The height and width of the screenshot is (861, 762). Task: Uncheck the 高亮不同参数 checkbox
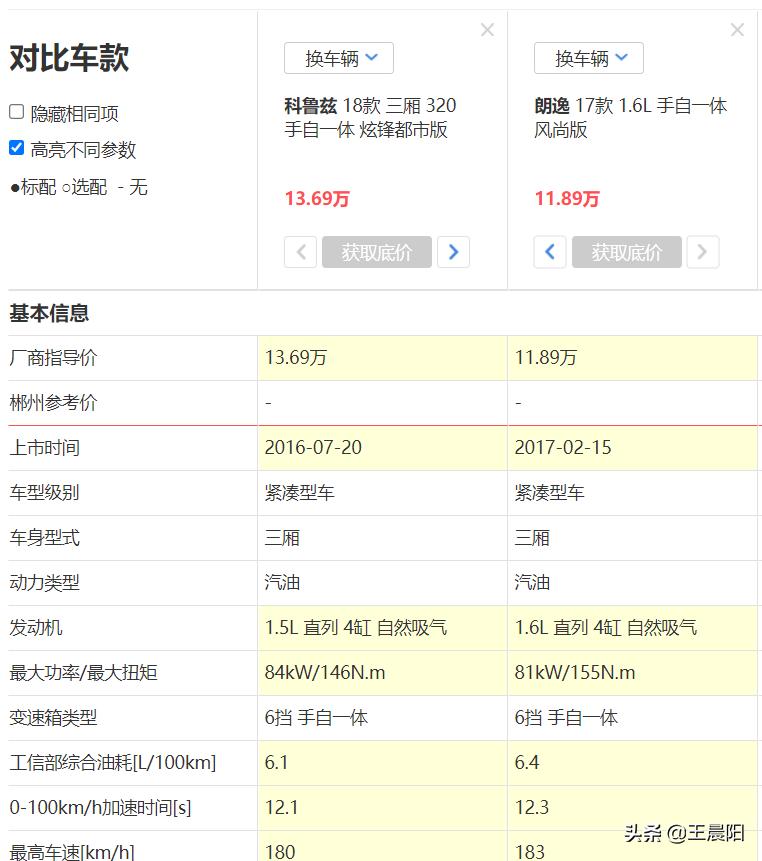[16, 148]
